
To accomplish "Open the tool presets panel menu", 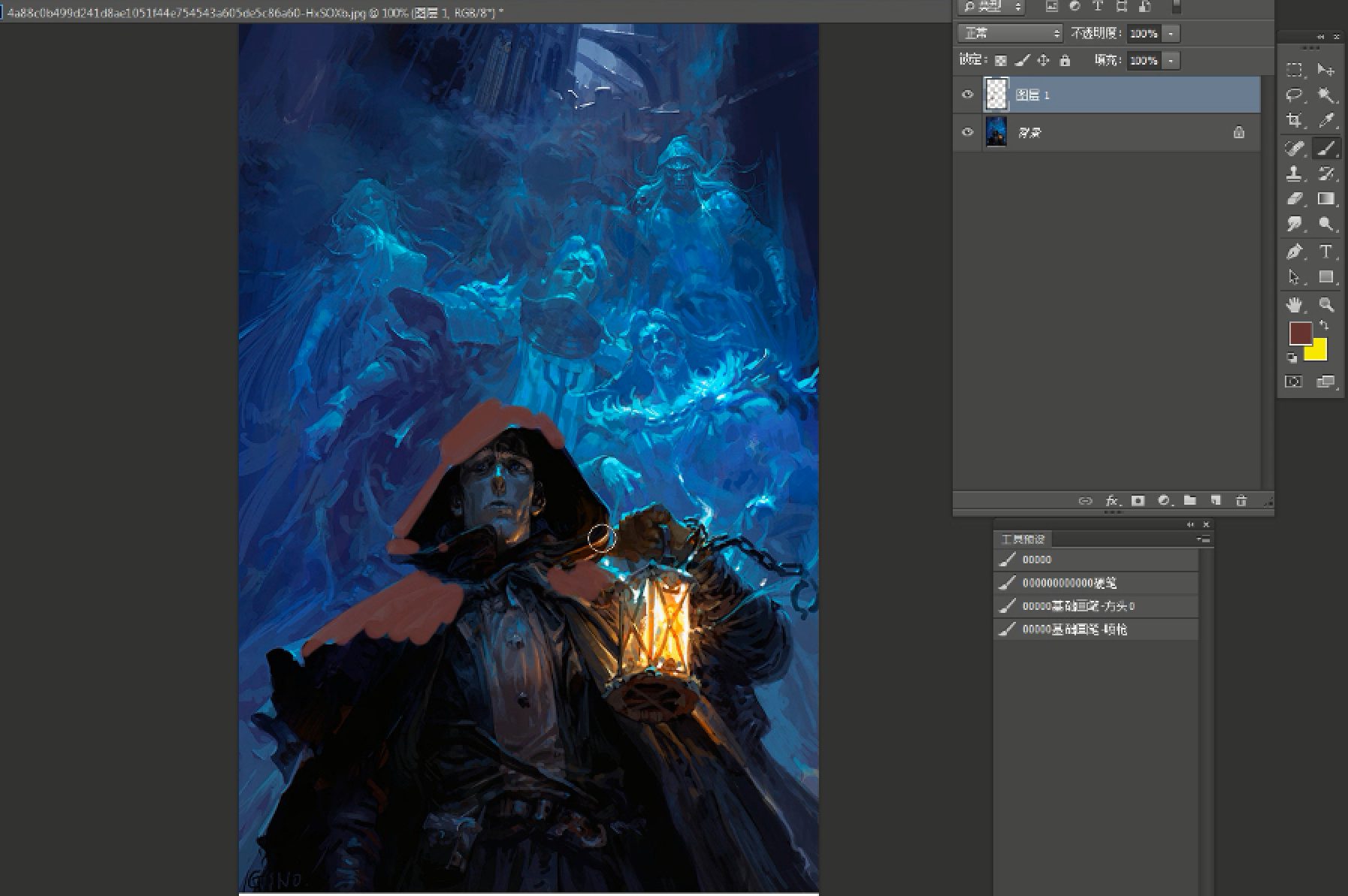I will (1204, 539).
